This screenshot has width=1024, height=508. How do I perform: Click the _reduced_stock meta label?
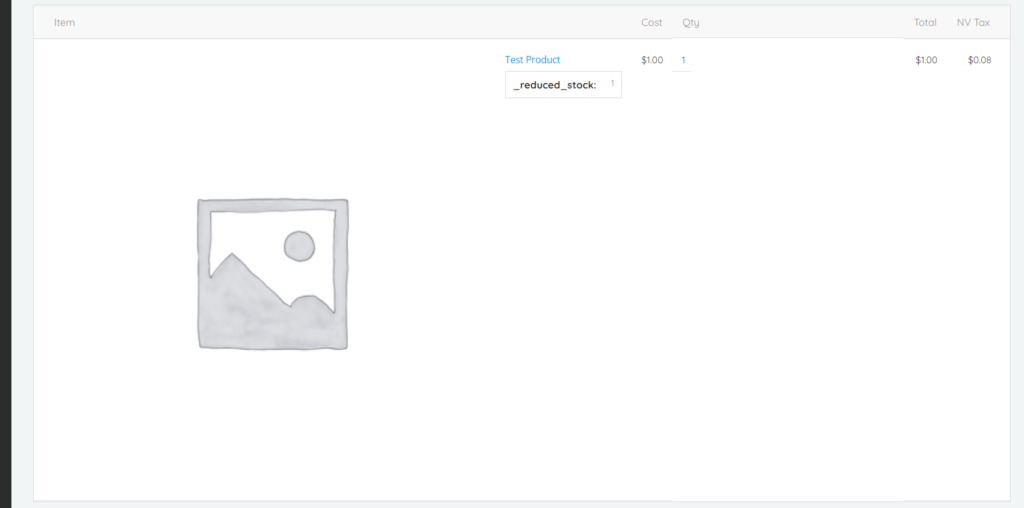(x=554, y=85)
